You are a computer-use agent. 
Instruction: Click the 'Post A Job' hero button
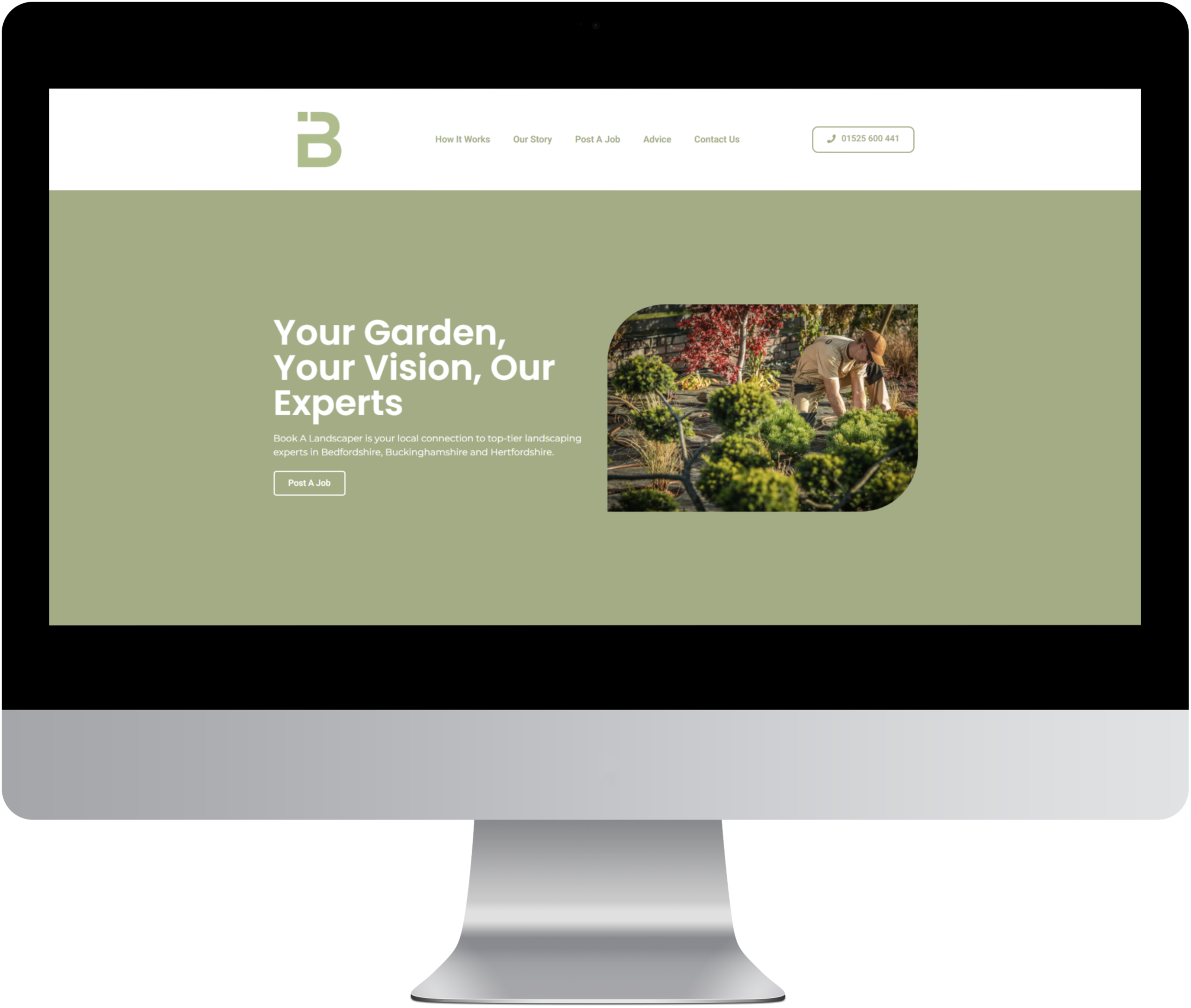[x=309, y=483]
